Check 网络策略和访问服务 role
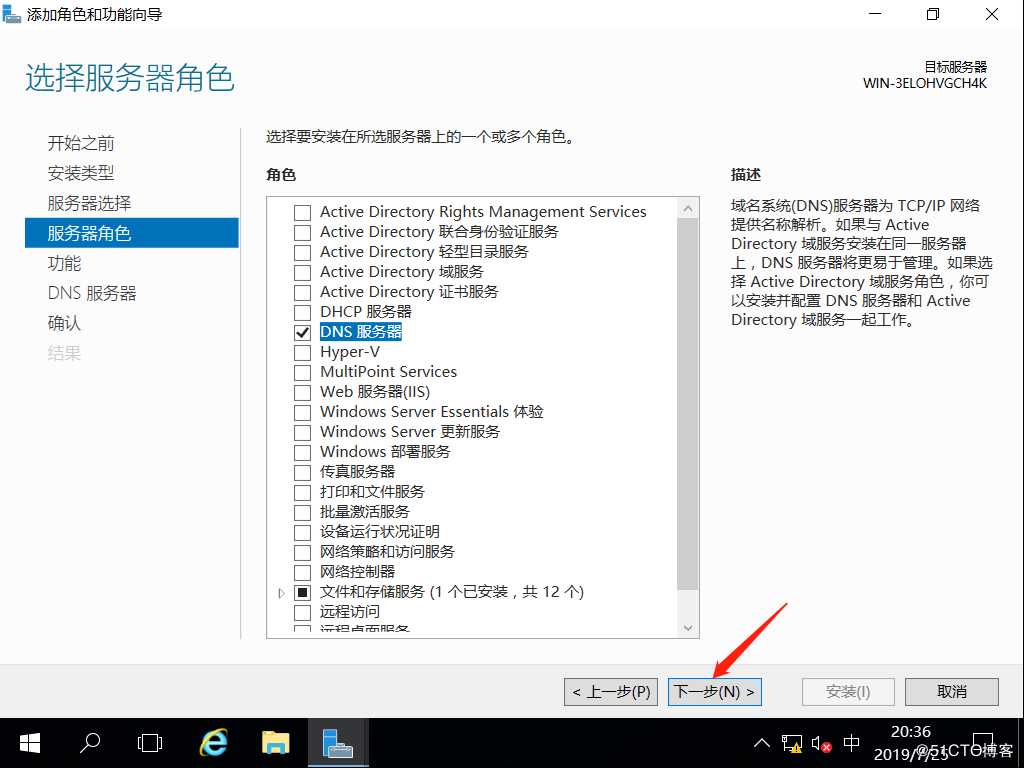Image resolution: width=1024 pixels, height=768 pixels. tap(302, 552)
